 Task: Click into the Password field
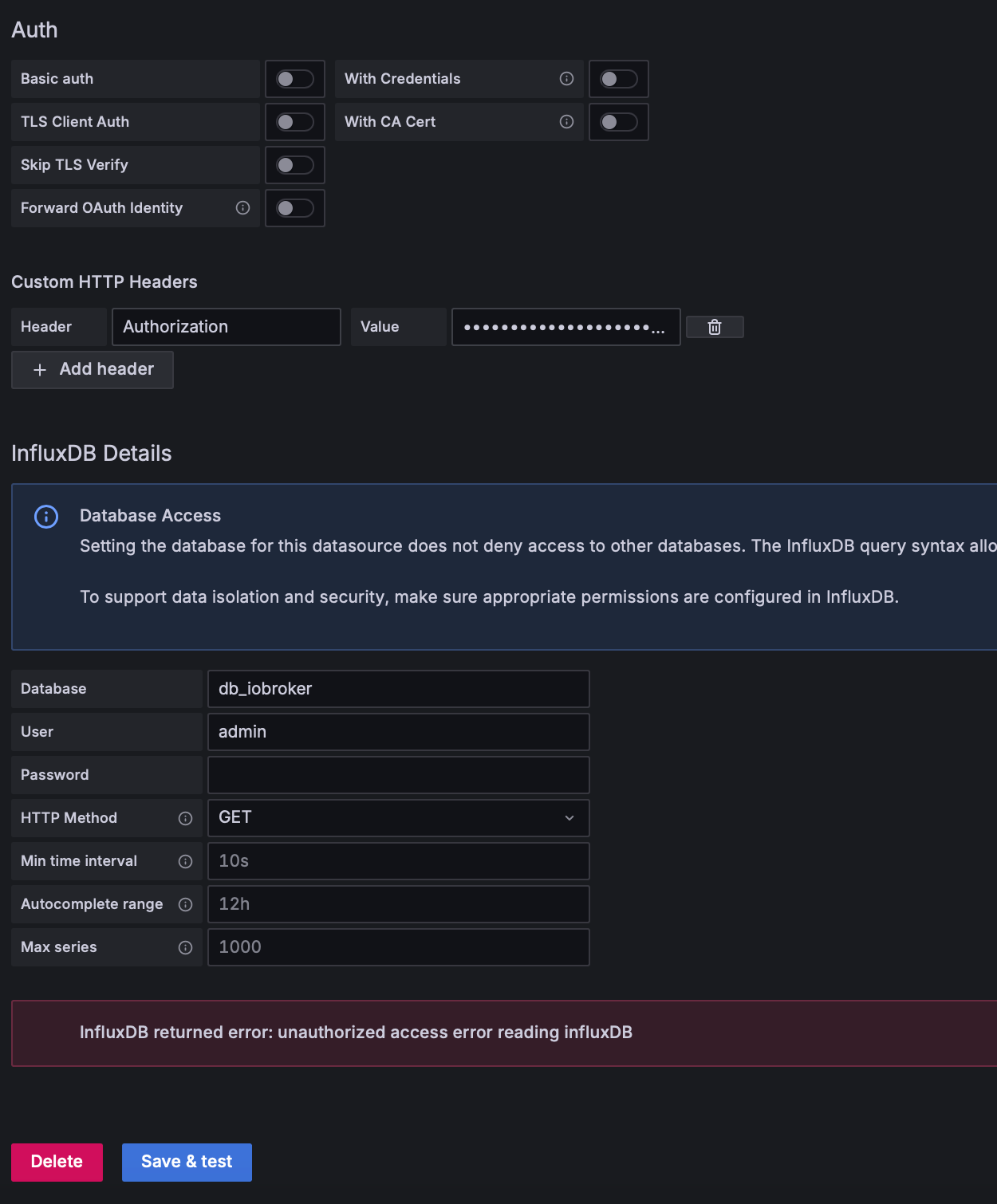coord(398,775)
